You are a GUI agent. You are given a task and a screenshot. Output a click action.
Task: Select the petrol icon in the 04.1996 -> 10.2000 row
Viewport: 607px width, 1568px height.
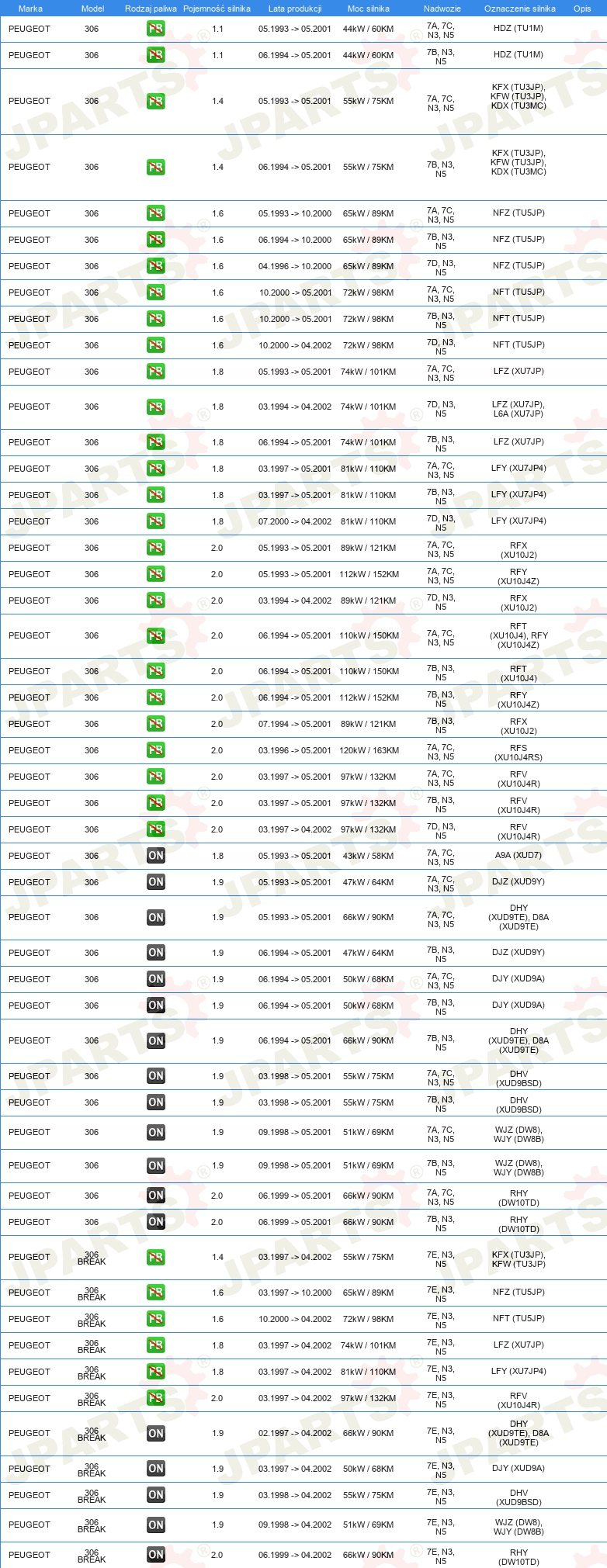pos(156,266)
